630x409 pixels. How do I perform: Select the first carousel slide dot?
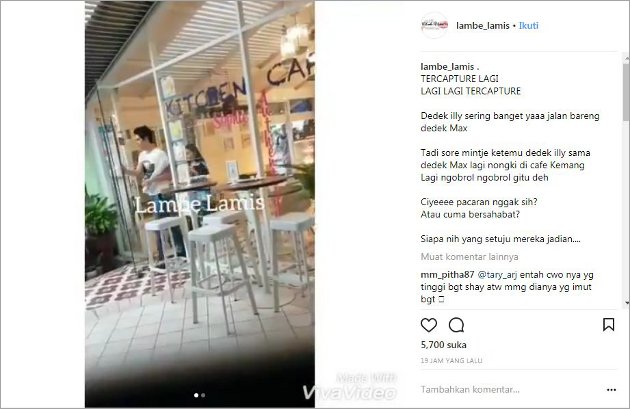click(196, 395)
